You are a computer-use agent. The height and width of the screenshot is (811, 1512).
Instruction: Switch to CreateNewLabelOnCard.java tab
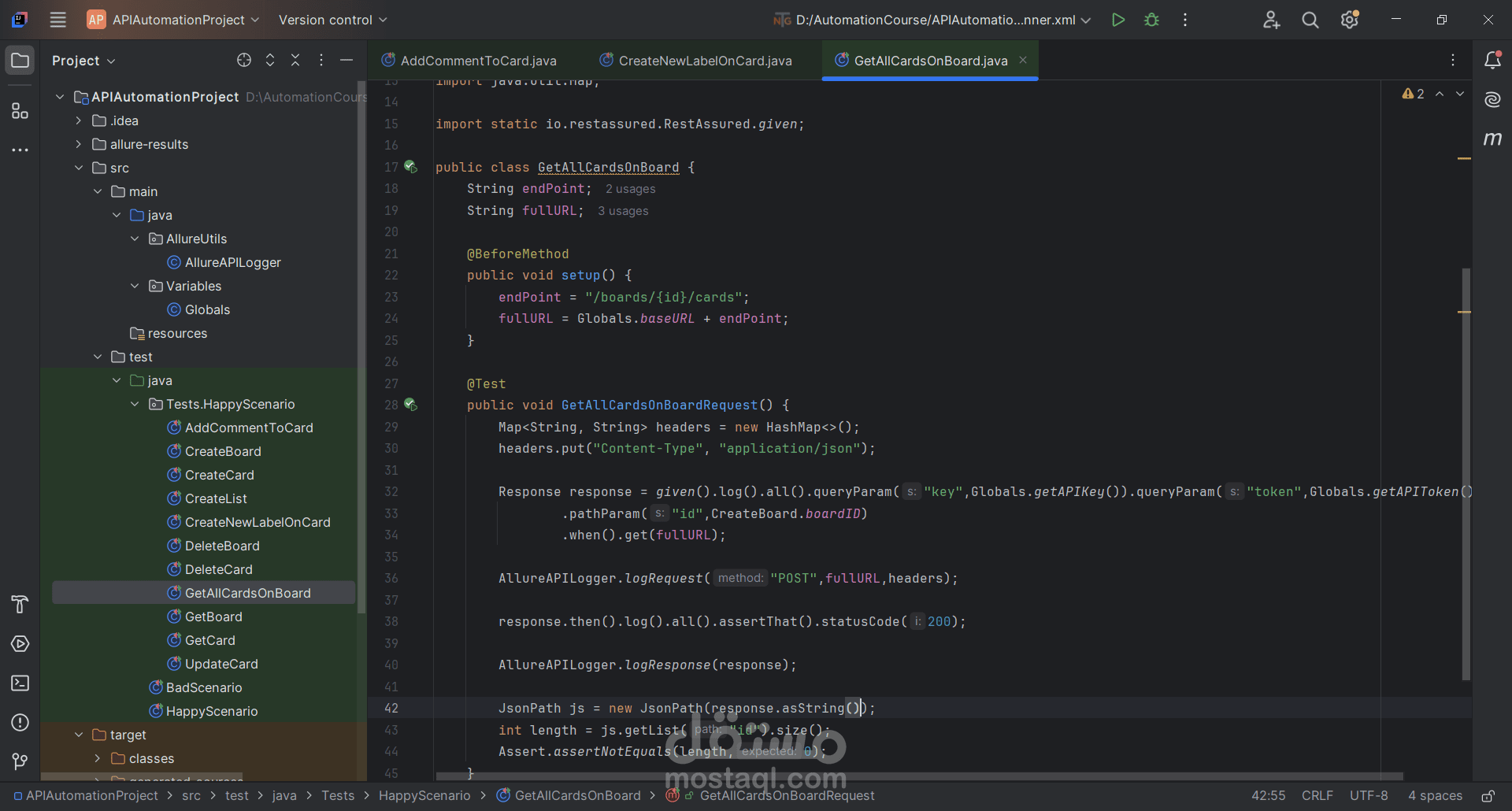[x=696, y=61]
